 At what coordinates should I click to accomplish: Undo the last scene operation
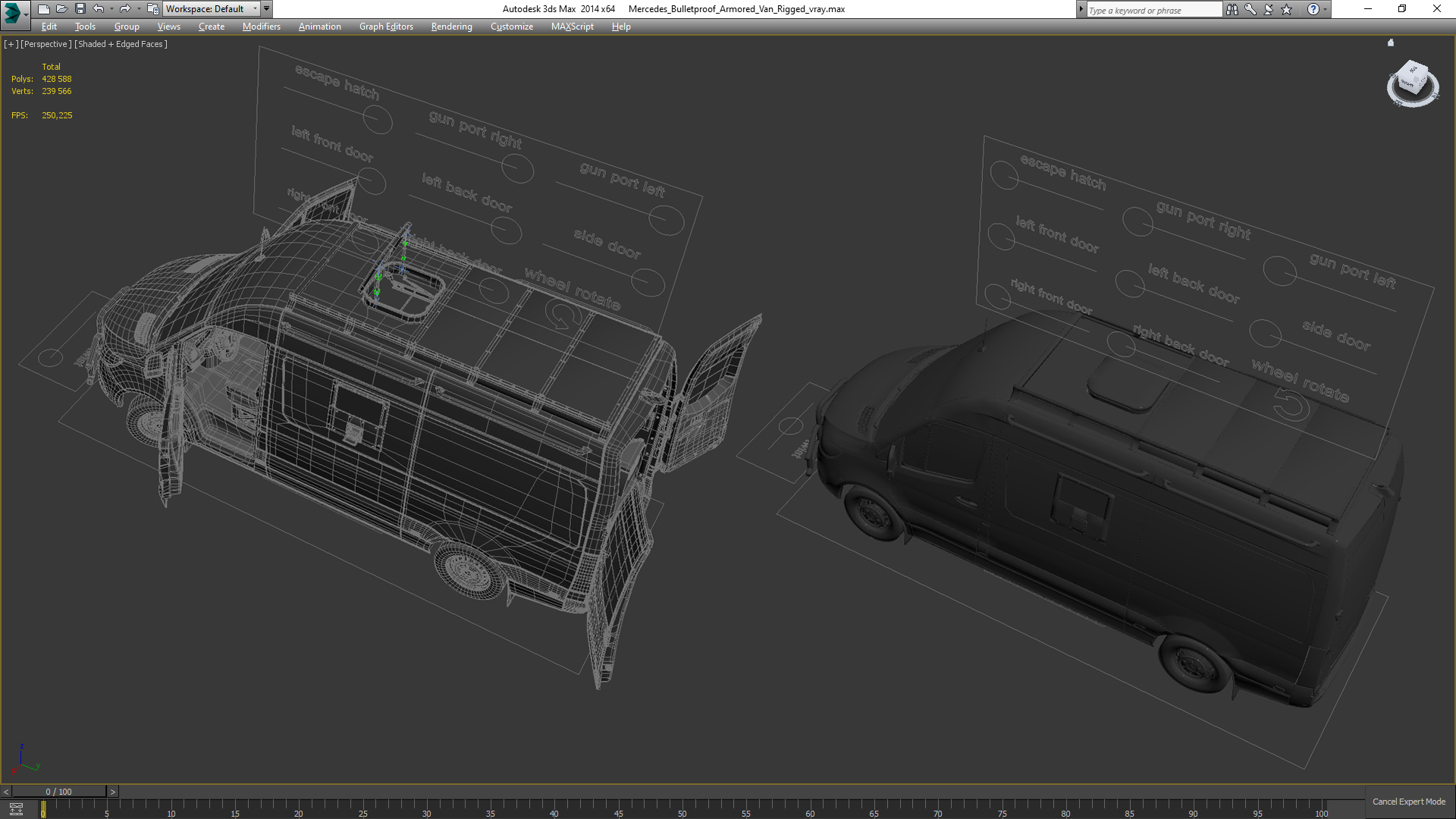point(98,9)
